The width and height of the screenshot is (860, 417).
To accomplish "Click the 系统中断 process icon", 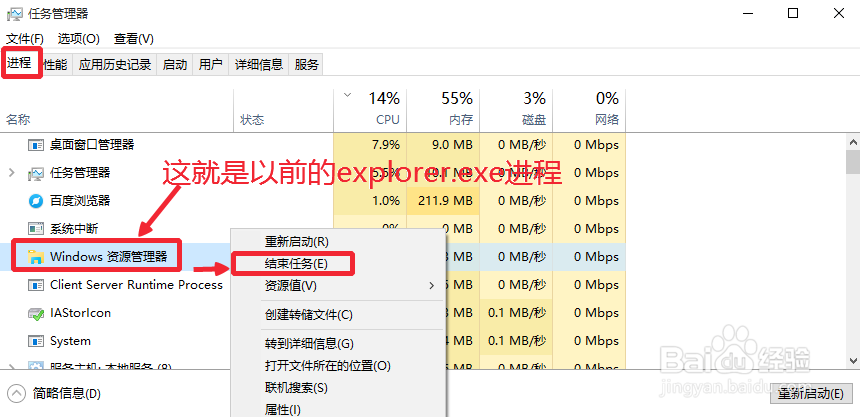I will coord(36,228).
